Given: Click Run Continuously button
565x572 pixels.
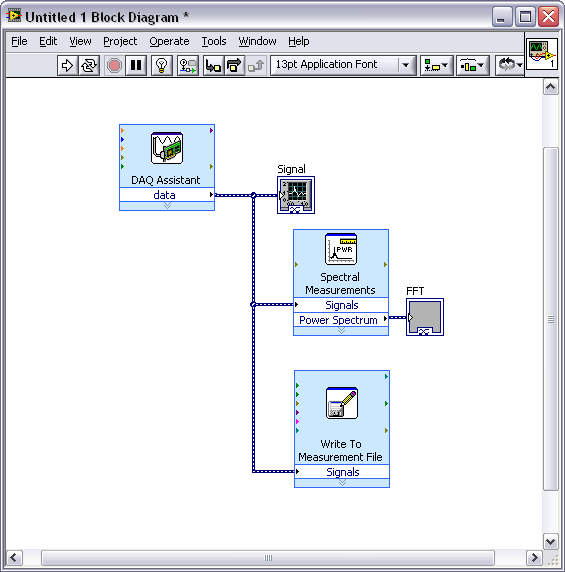Looking at the screenshot, I should (89, 66).
